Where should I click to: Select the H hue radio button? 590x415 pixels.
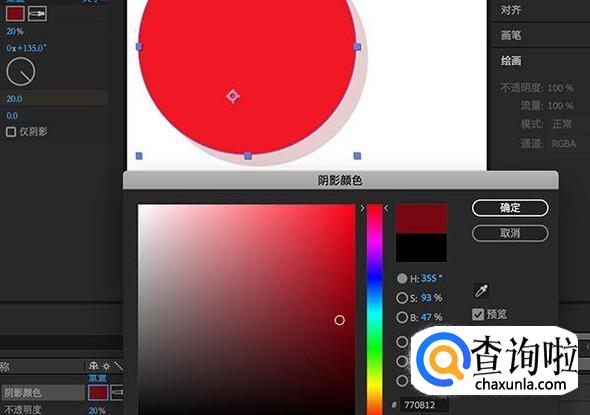coord(402,278)
